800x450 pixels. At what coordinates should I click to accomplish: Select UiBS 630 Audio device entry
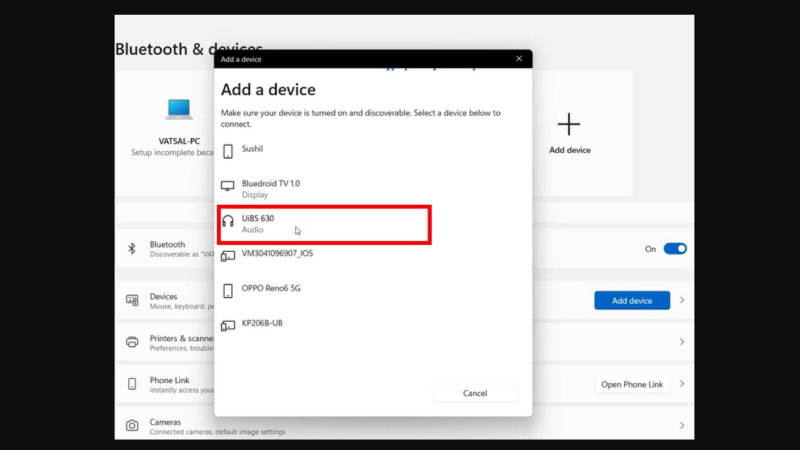click(x=325, y=224)
